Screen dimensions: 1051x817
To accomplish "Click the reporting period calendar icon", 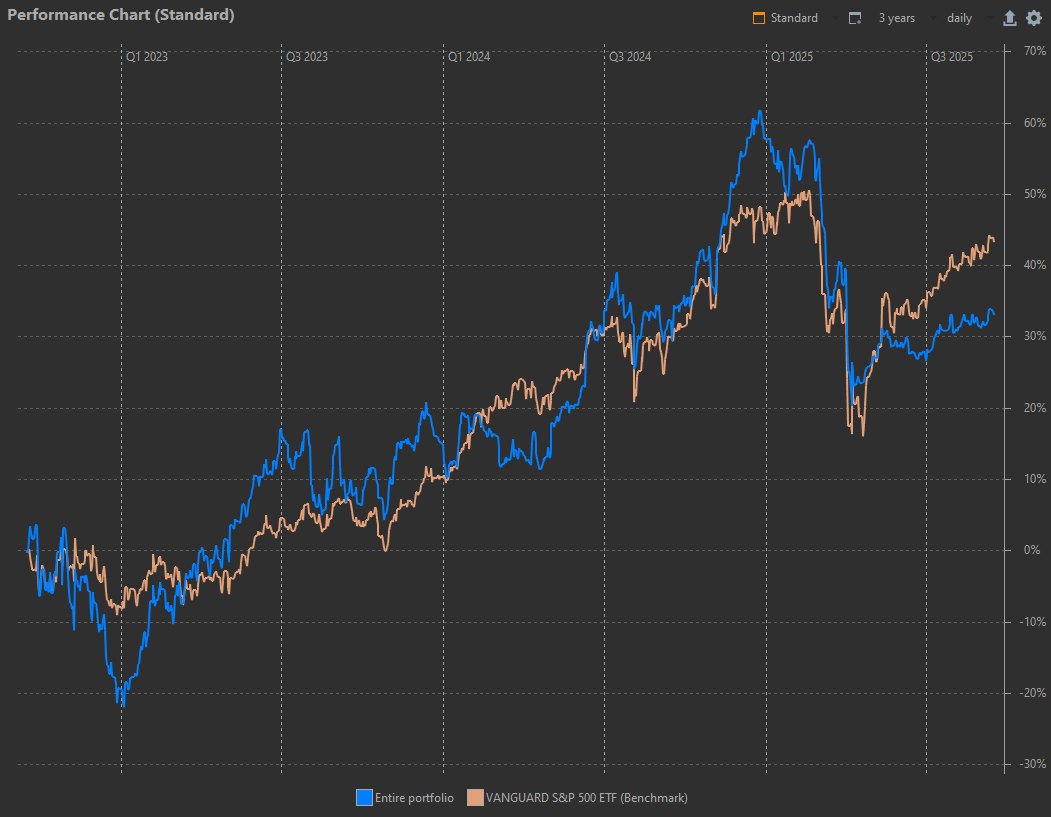I will point(855,18).
